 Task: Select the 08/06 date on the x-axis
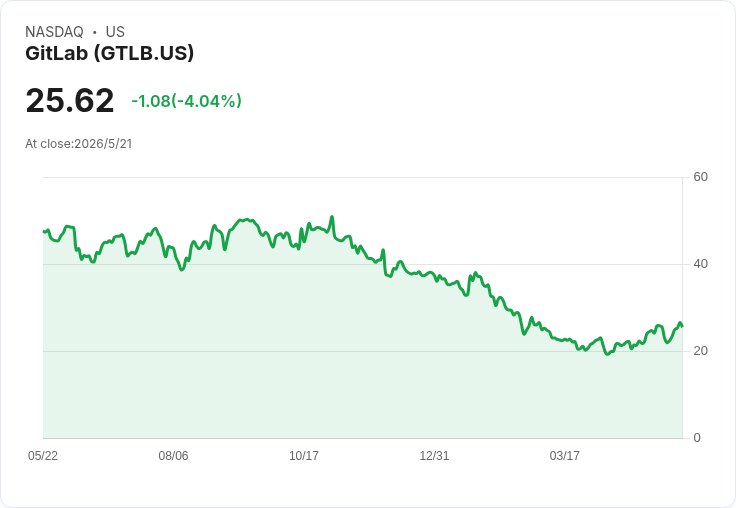click(173, 456)
